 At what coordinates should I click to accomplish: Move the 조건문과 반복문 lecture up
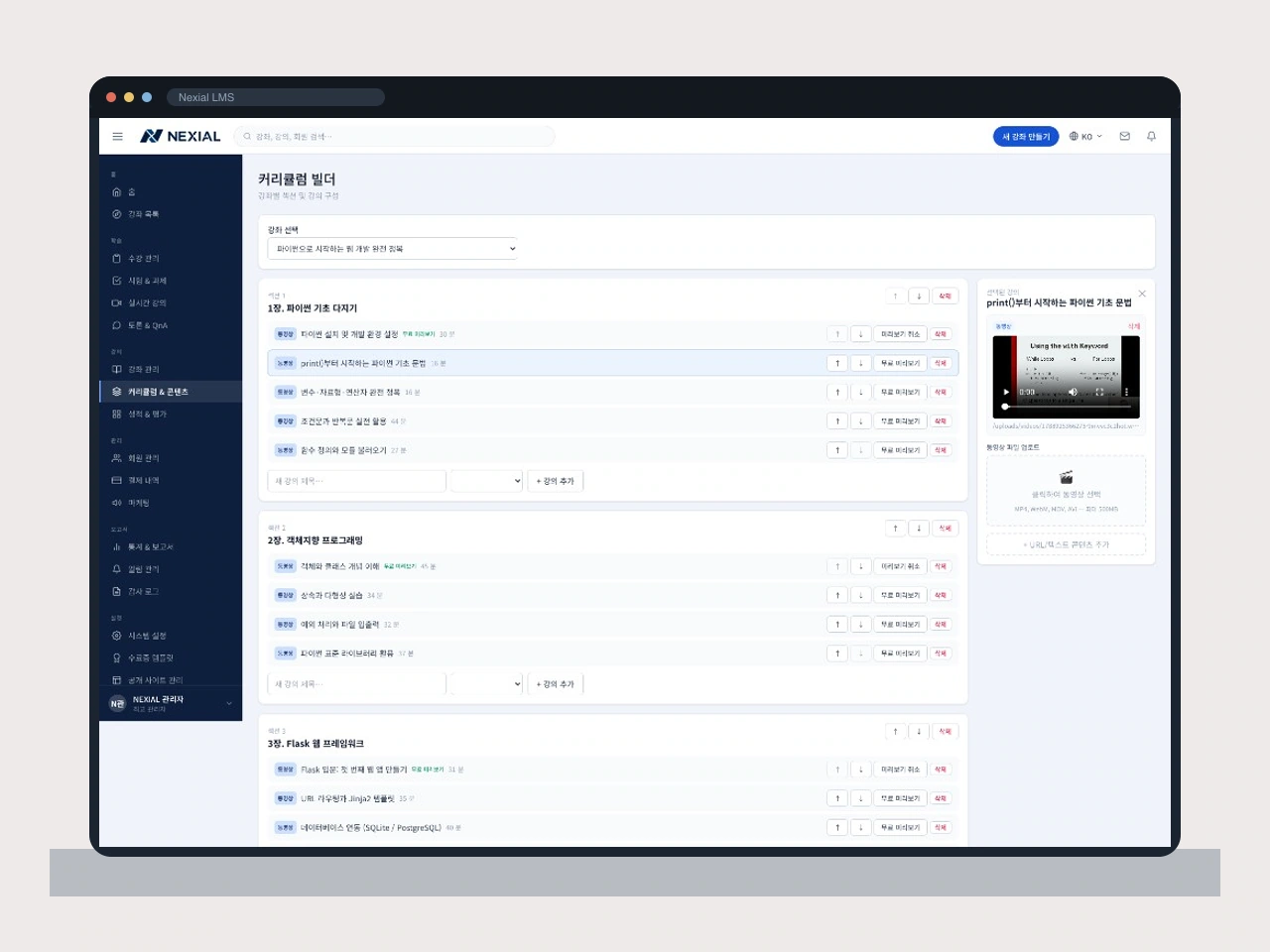click(837, 421)
